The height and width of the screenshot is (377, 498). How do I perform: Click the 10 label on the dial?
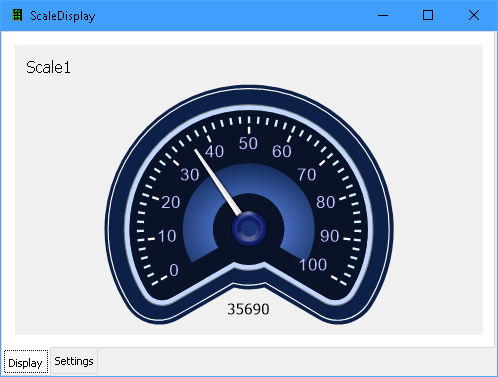point(167,236)
